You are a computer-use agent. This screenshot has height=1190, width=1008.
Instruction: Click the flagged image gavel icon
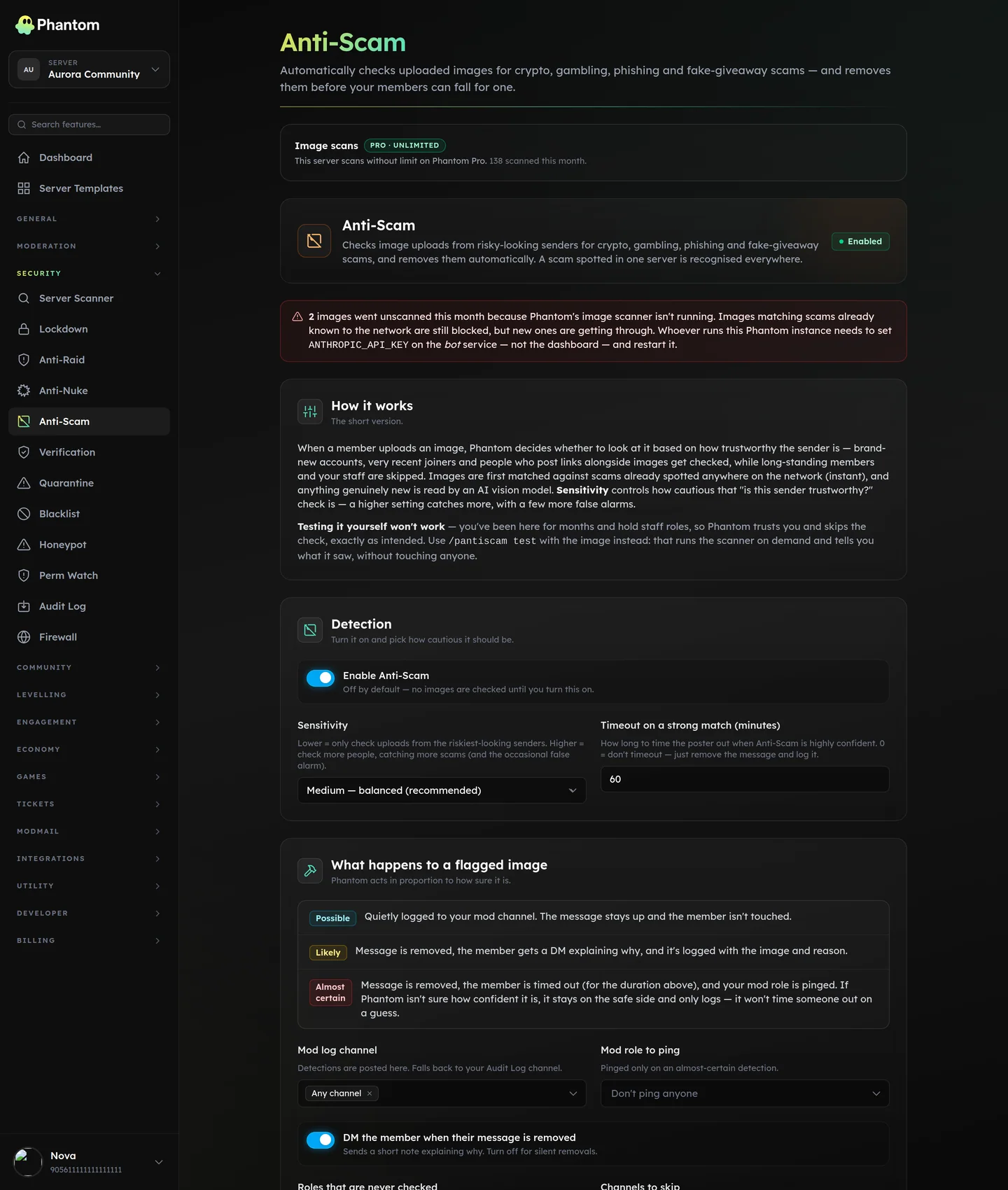310,871
